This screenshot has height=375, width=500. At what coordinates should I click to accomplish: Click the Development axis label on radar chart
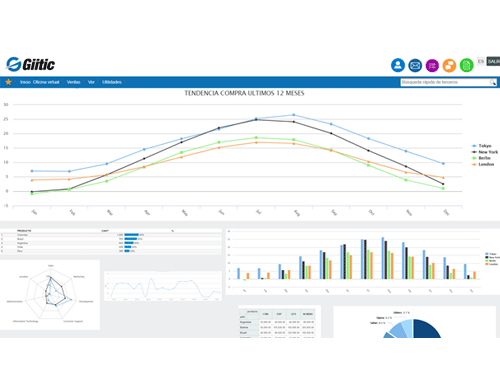tap(86, 302)
